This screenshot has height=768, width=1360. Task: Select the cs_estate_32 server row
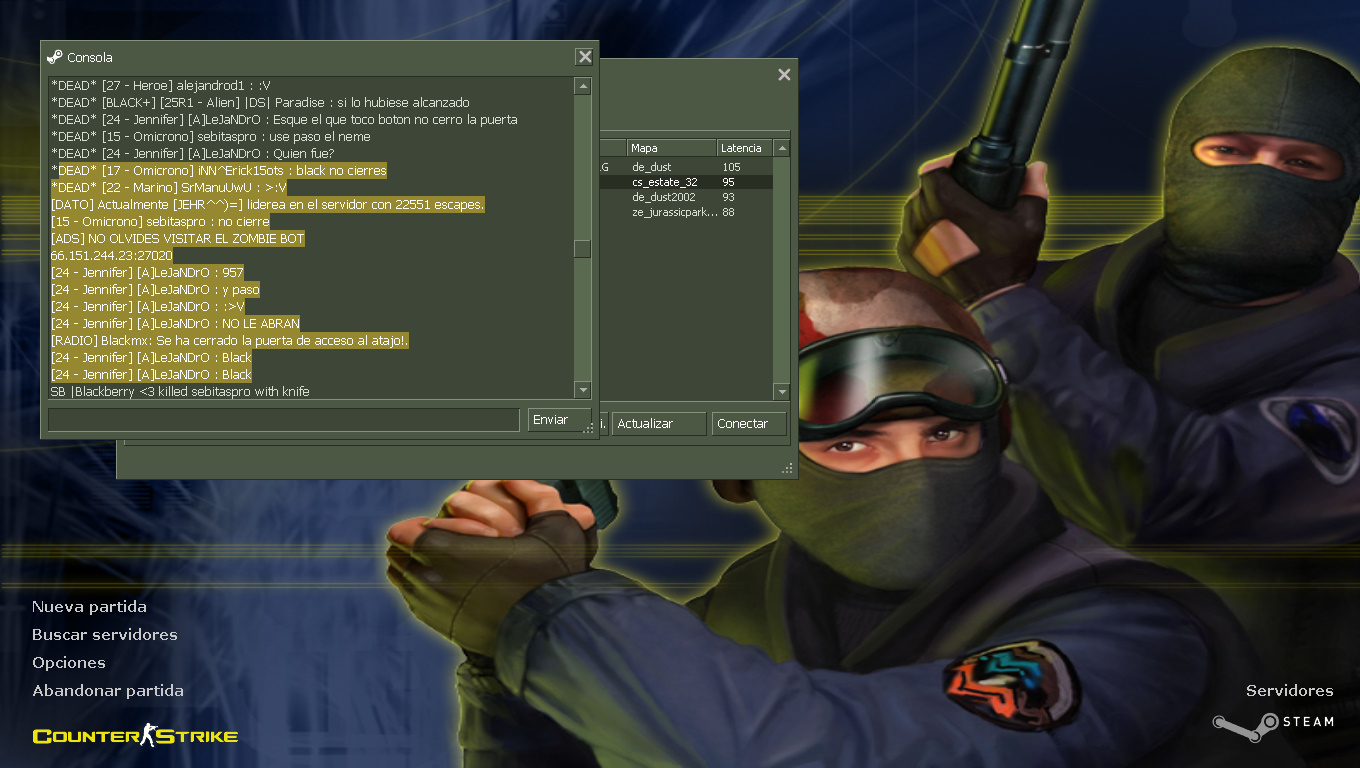(686, 182)
